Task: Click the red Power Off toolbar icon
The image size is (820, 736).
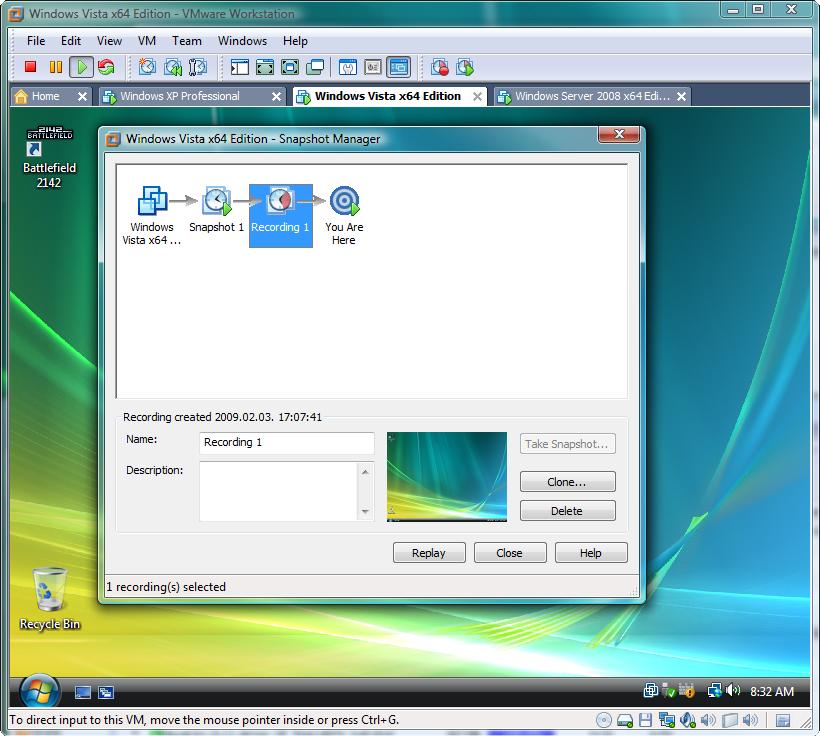Action: pos(30,67)
